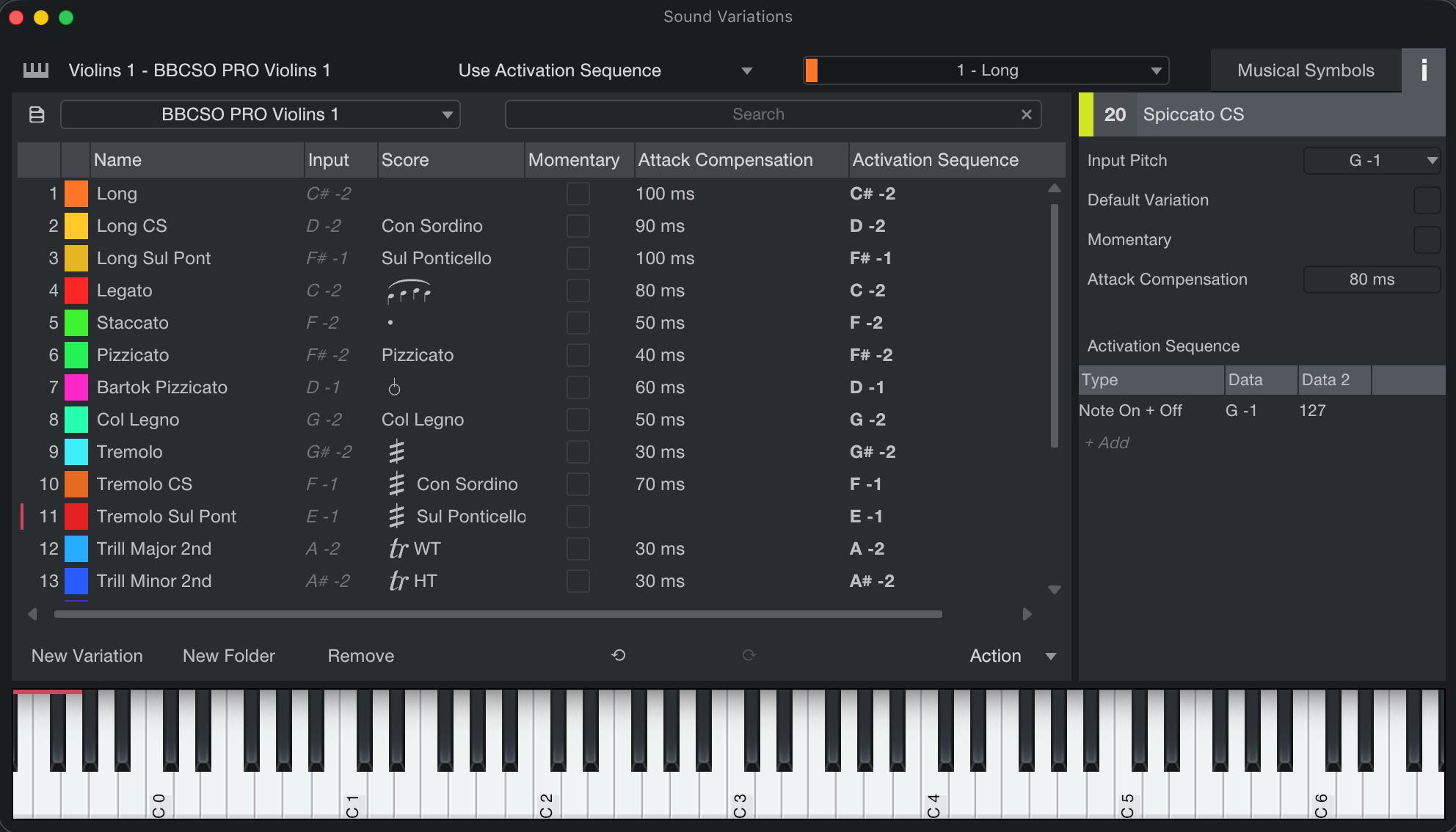Viewport: 1456px width, 832px height.
Task: Click '90 ms' attack value for Long CS
Action: (660, 226)
